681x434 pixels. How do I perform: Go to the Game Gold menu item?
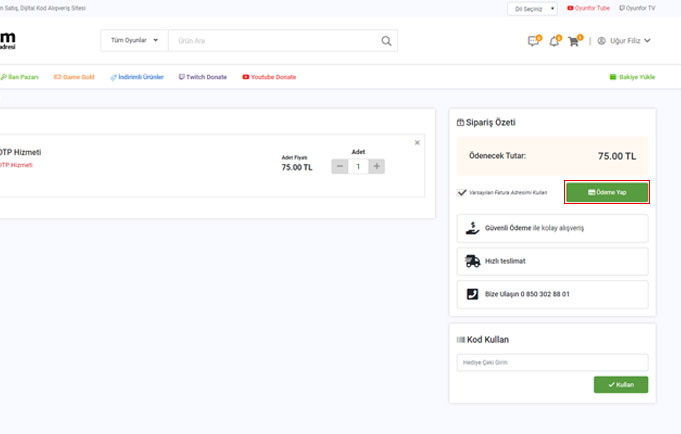click(x=73, y=76)
